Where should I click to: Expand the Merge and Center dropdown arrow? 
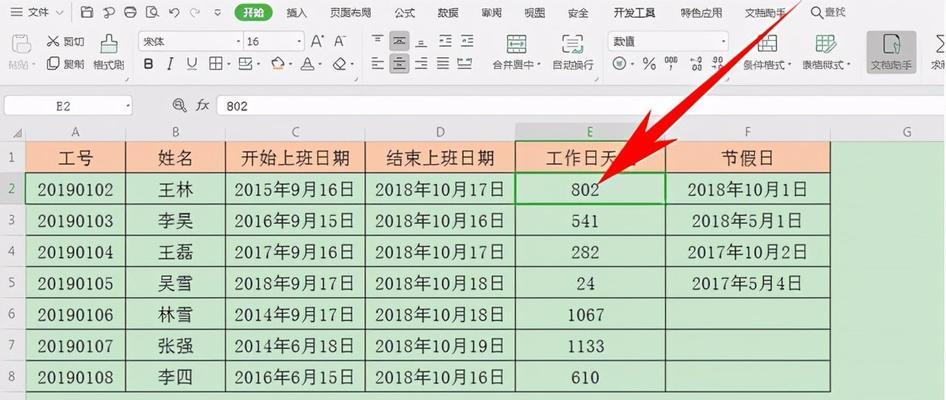coord(538,65)
